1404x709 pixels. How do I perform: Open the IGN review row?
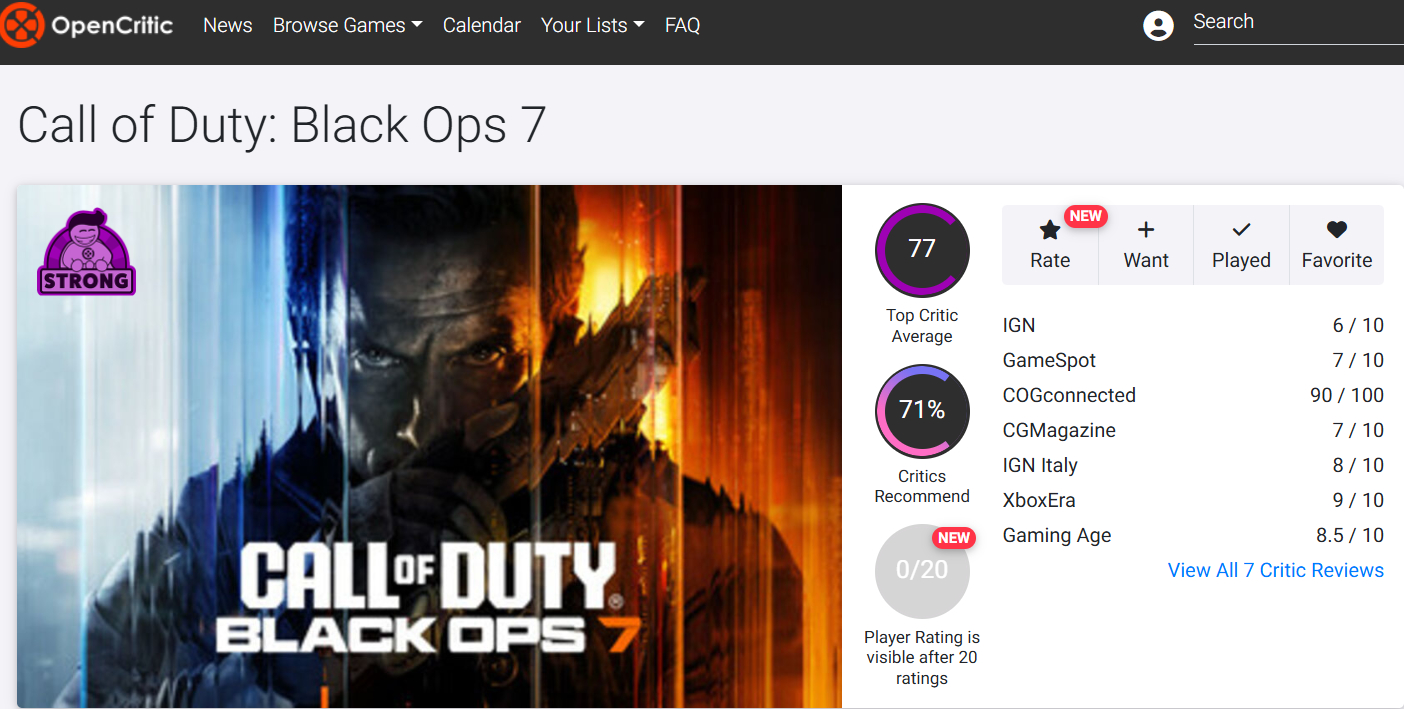1193,325
